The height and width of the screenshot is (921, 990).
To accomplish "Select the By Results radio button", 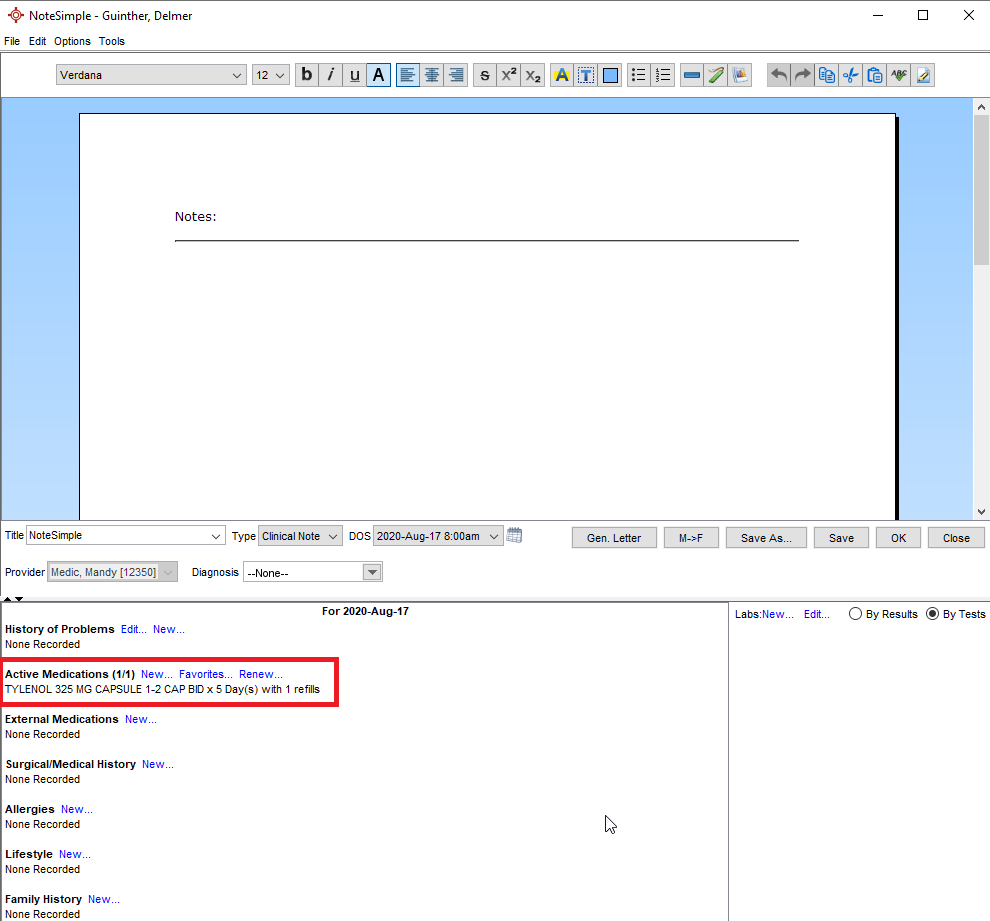I will [x=855, y=614].
